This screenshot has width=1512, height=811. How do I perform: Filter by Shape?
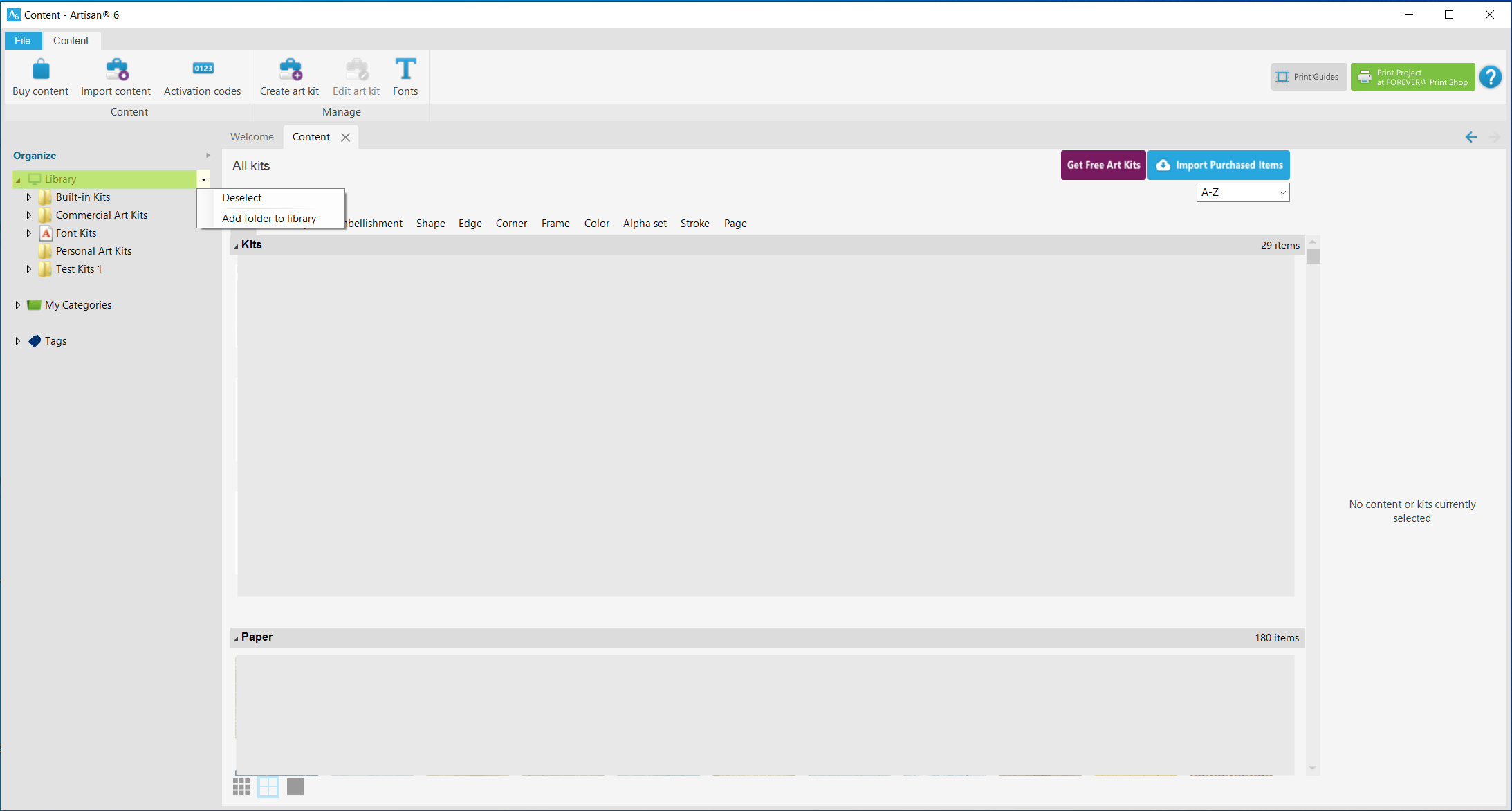[x=430, y=224]
